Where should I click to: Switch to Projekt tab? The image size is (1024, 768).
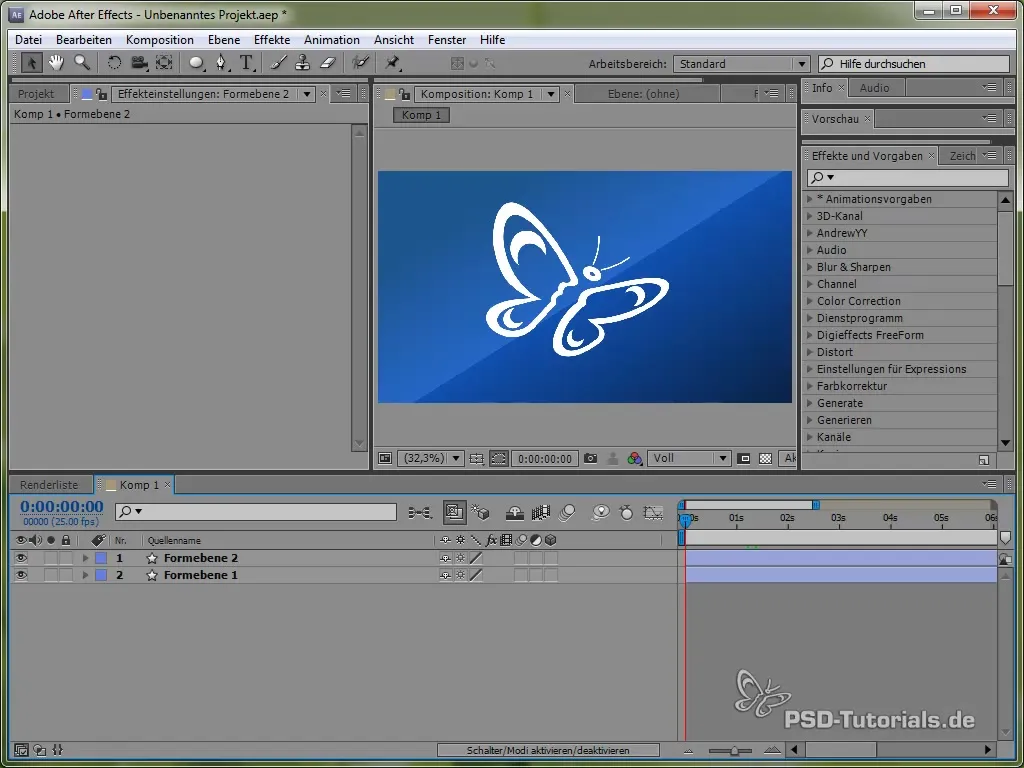tap(36, 94)
